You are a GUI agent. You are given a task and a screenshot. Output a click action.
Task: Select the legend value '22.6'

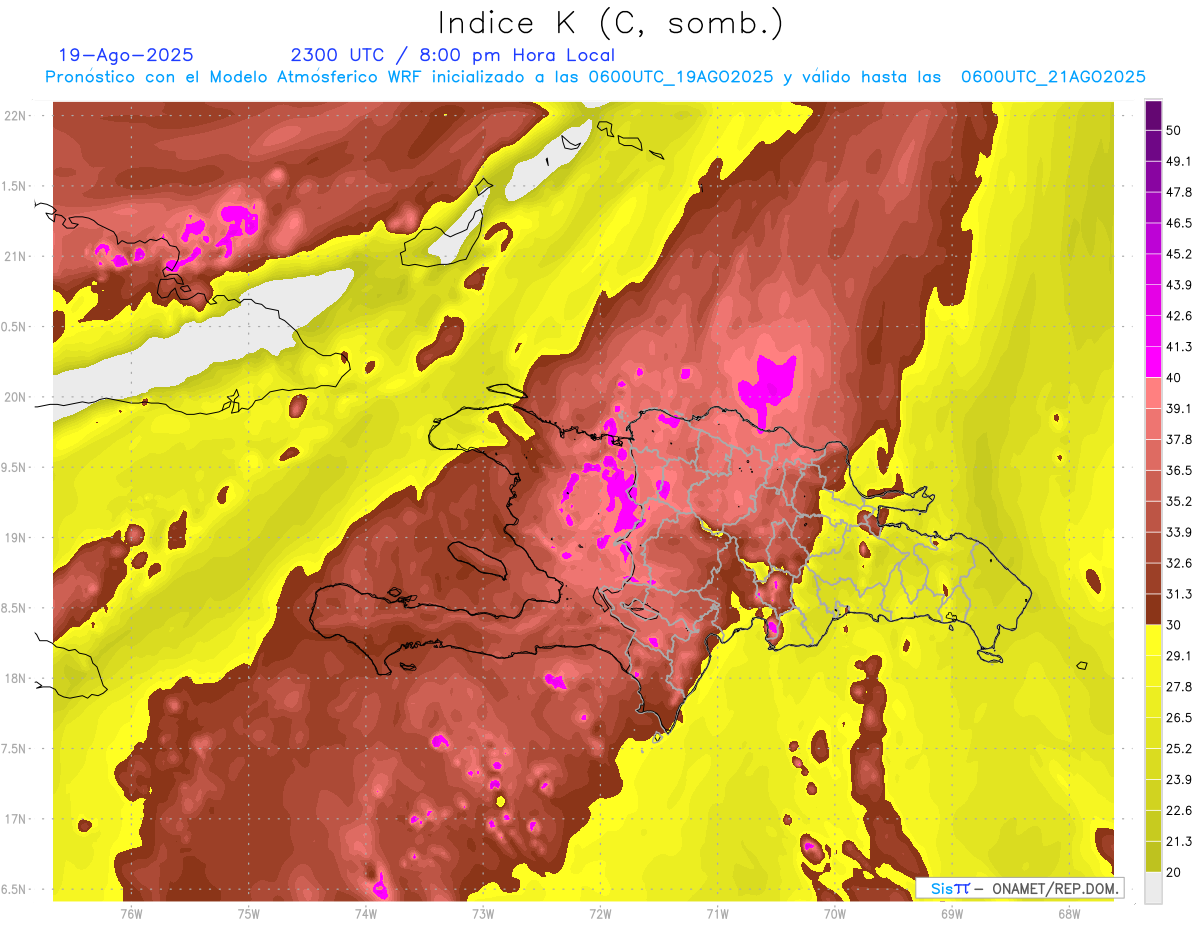(1179, 811)
